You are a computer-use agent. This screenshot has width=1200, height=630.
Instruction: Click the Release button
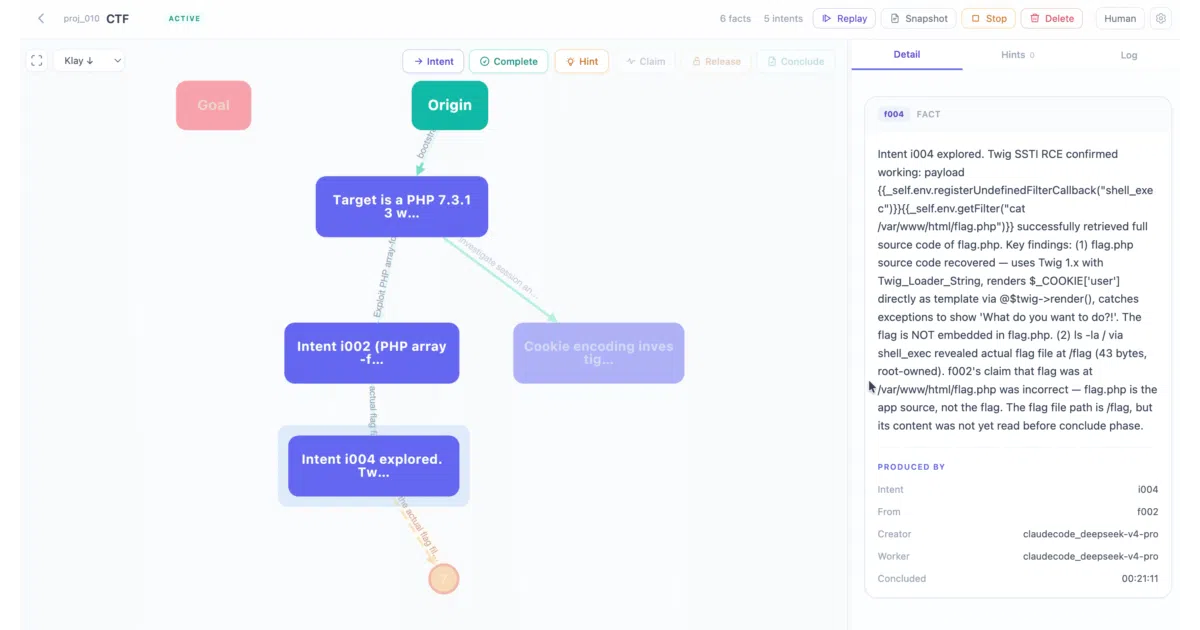tap(716, 61)
